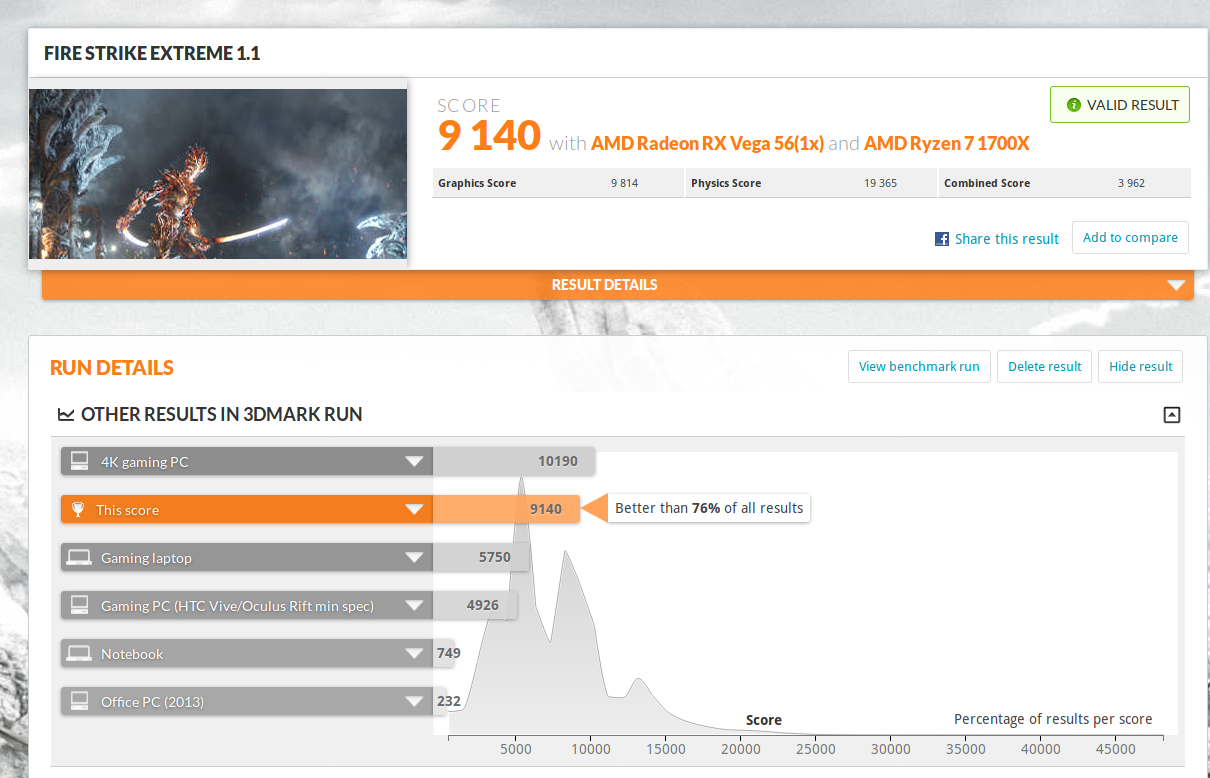
Task: Expand the Gaming PC (HTC Vive/Oculus Rift) dropdown arrow
Action: tap(414, 606)
